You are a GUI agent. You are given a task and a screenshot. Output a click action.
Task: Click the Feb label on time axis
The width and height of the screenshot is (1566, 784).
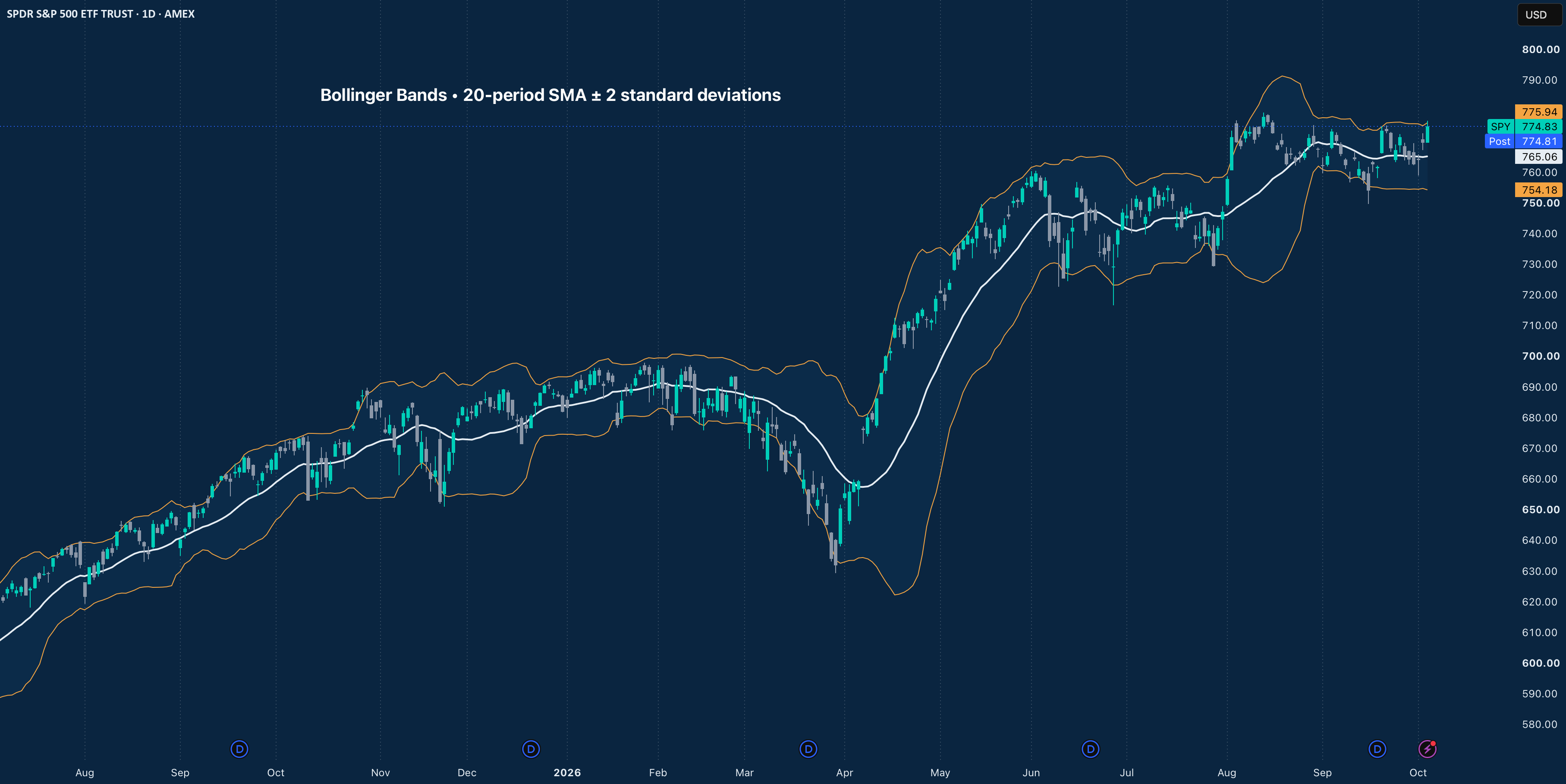(658, 772)
